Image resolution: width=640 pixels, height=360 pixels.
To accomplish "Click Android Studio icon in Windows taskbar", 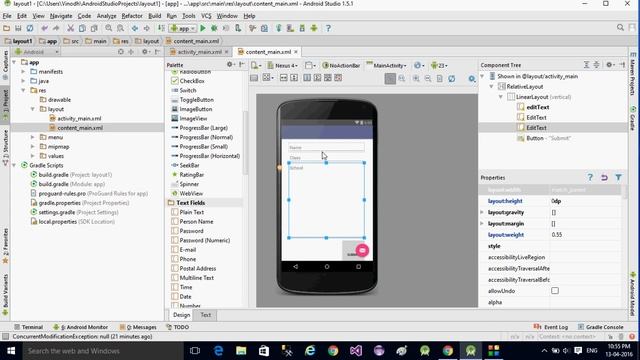I will tap(471, 351).
